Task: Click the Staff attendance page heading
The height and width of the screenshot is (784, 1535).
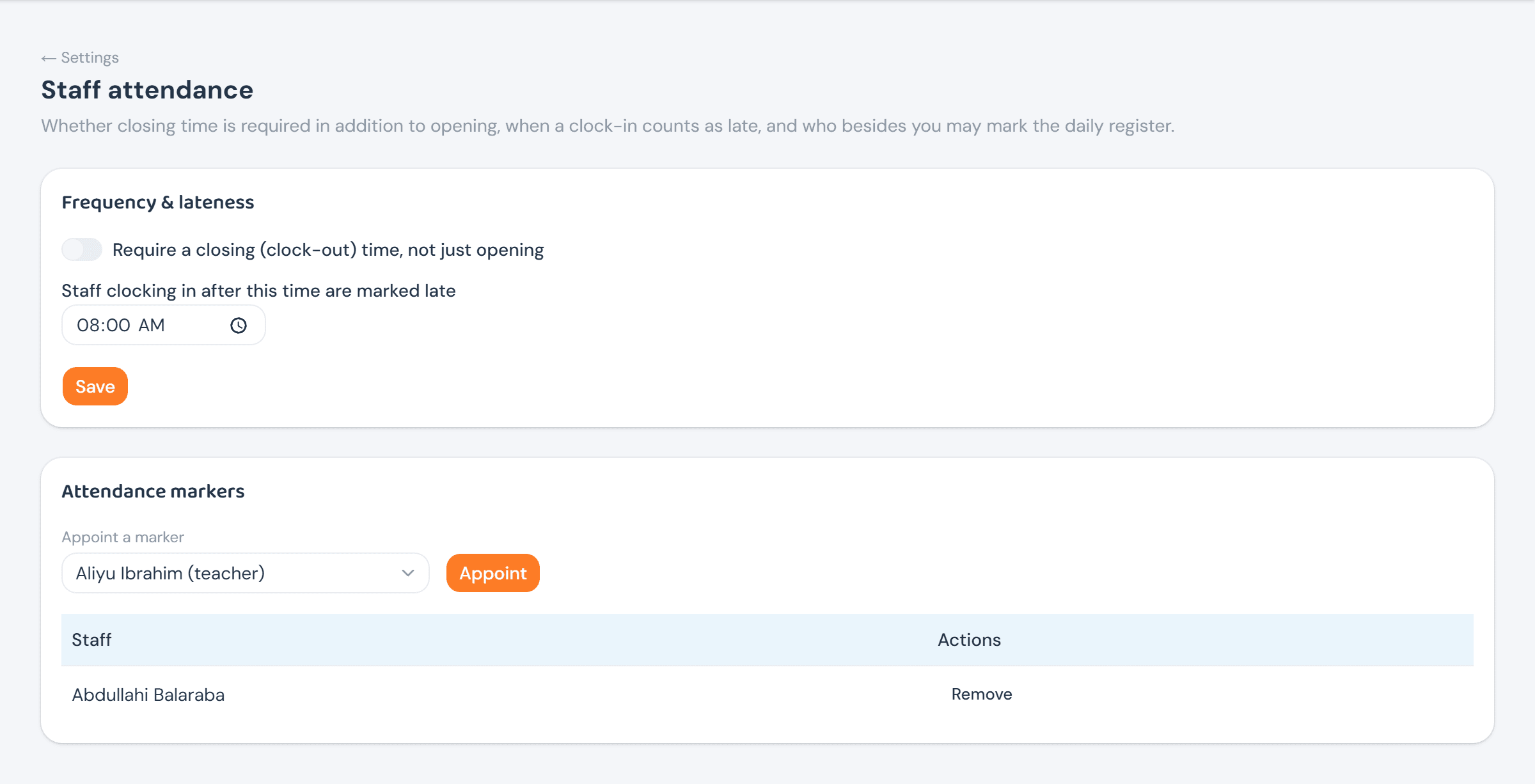Action: (x=147, y=90)
